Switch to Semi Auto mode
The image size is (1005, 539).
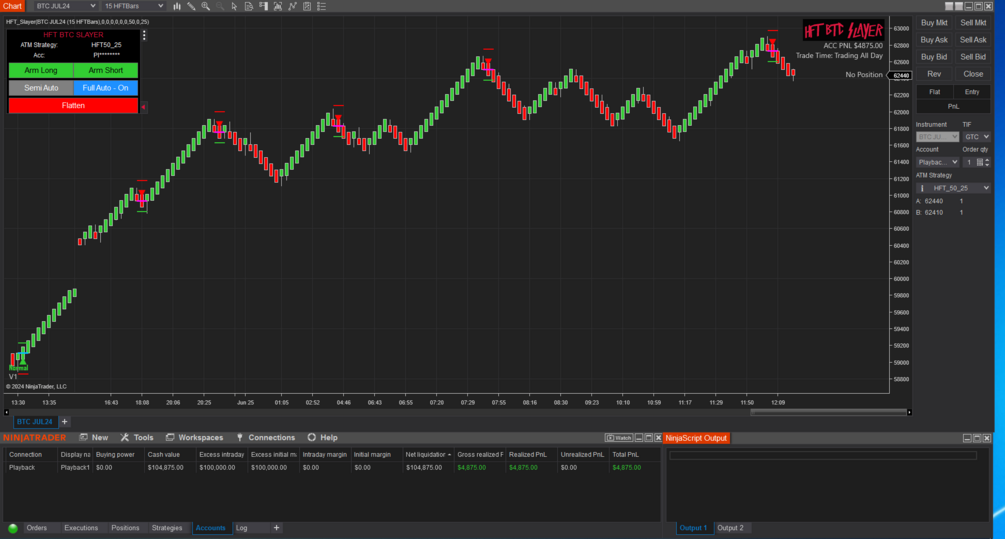pyautogui.click(x=41, y=88)
